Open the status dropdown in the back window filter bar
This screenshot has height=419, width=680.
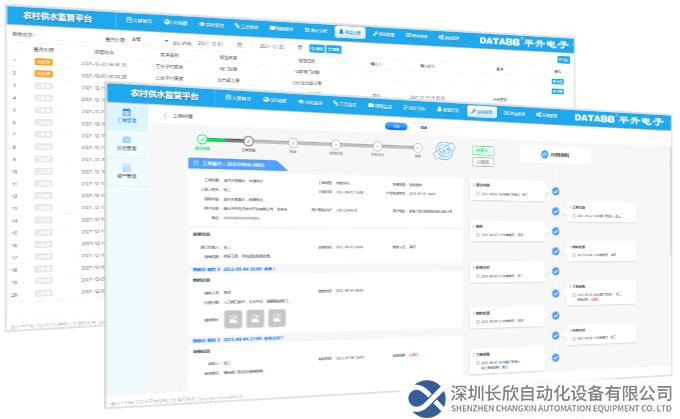(x=145, y=39)
